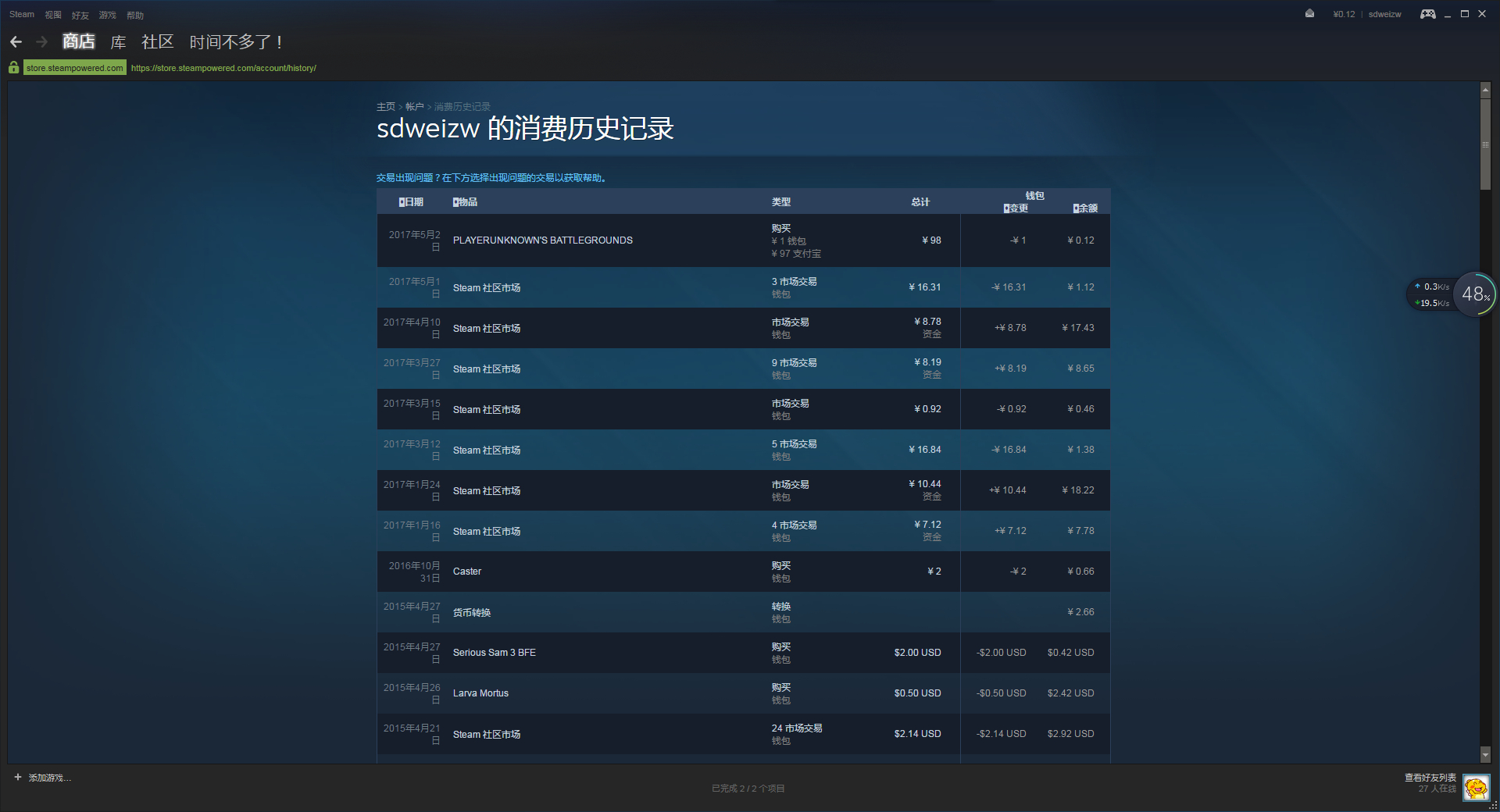Open the 游戏 menu
The height and width of the screenshot is (812, 1500).
tap(107, 15)
